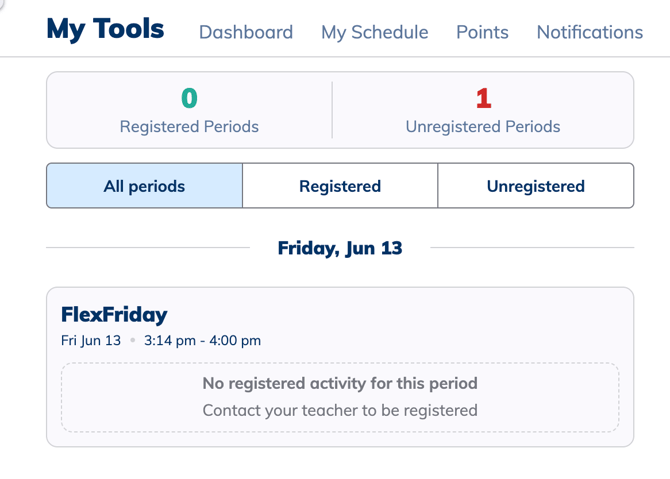Click the Contact your teacher text
The image size is (670, 479).
point(340,410)
